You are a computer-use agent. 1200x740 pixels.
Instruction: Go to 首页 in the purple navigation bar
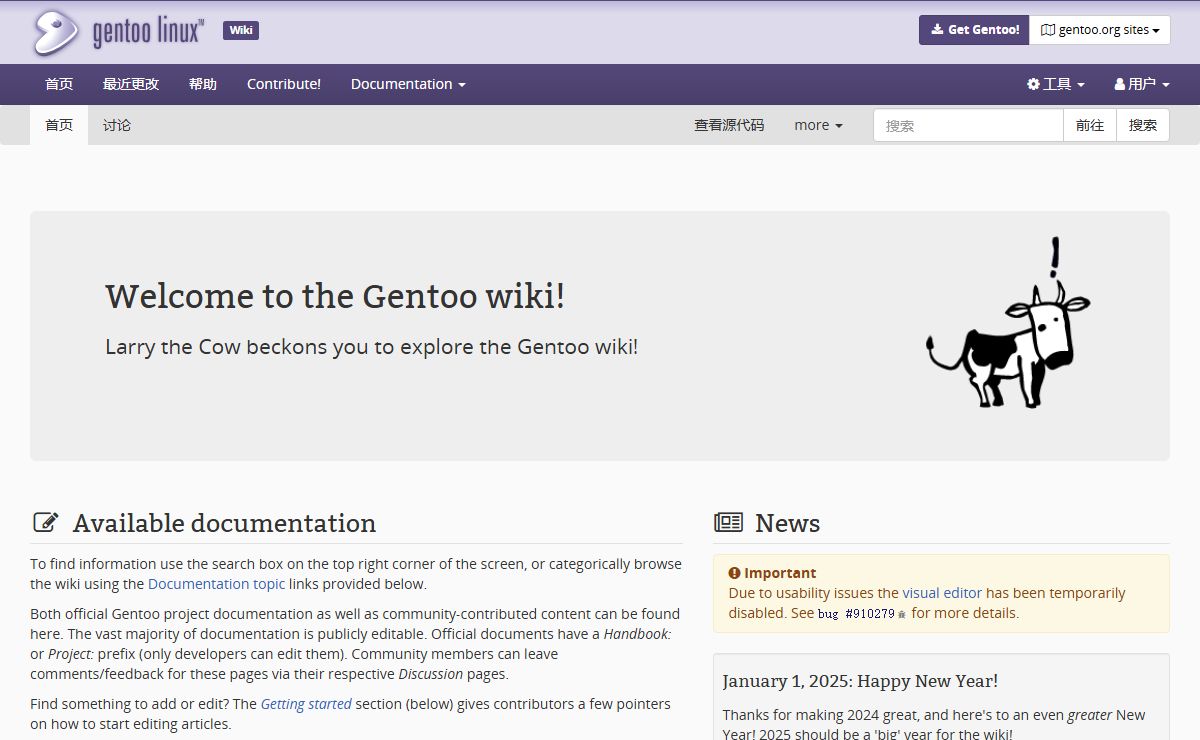(x=59, y=84)
